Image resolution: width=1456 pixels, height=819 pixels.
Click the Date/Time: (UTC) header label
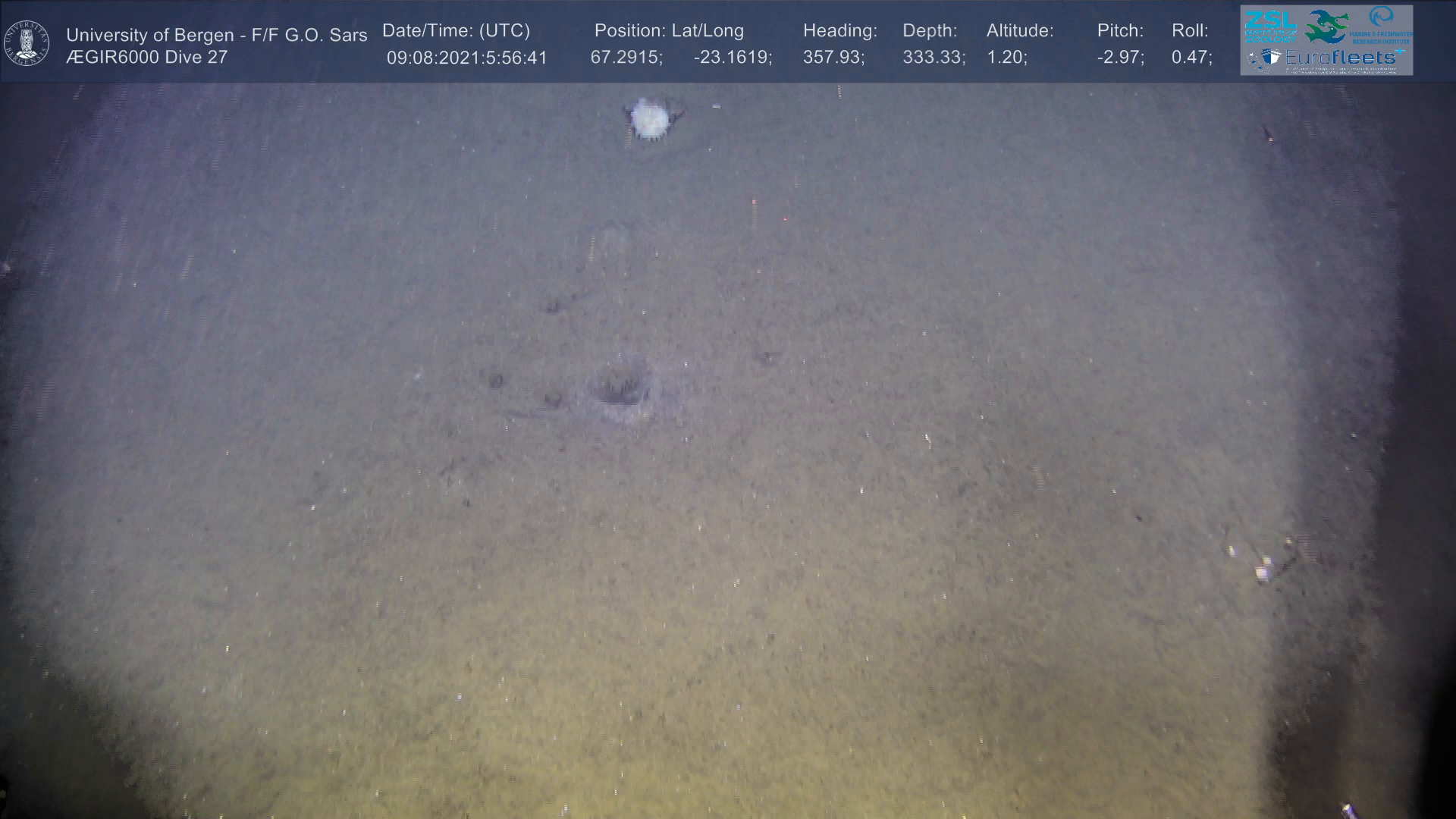(x=456, y=31)
